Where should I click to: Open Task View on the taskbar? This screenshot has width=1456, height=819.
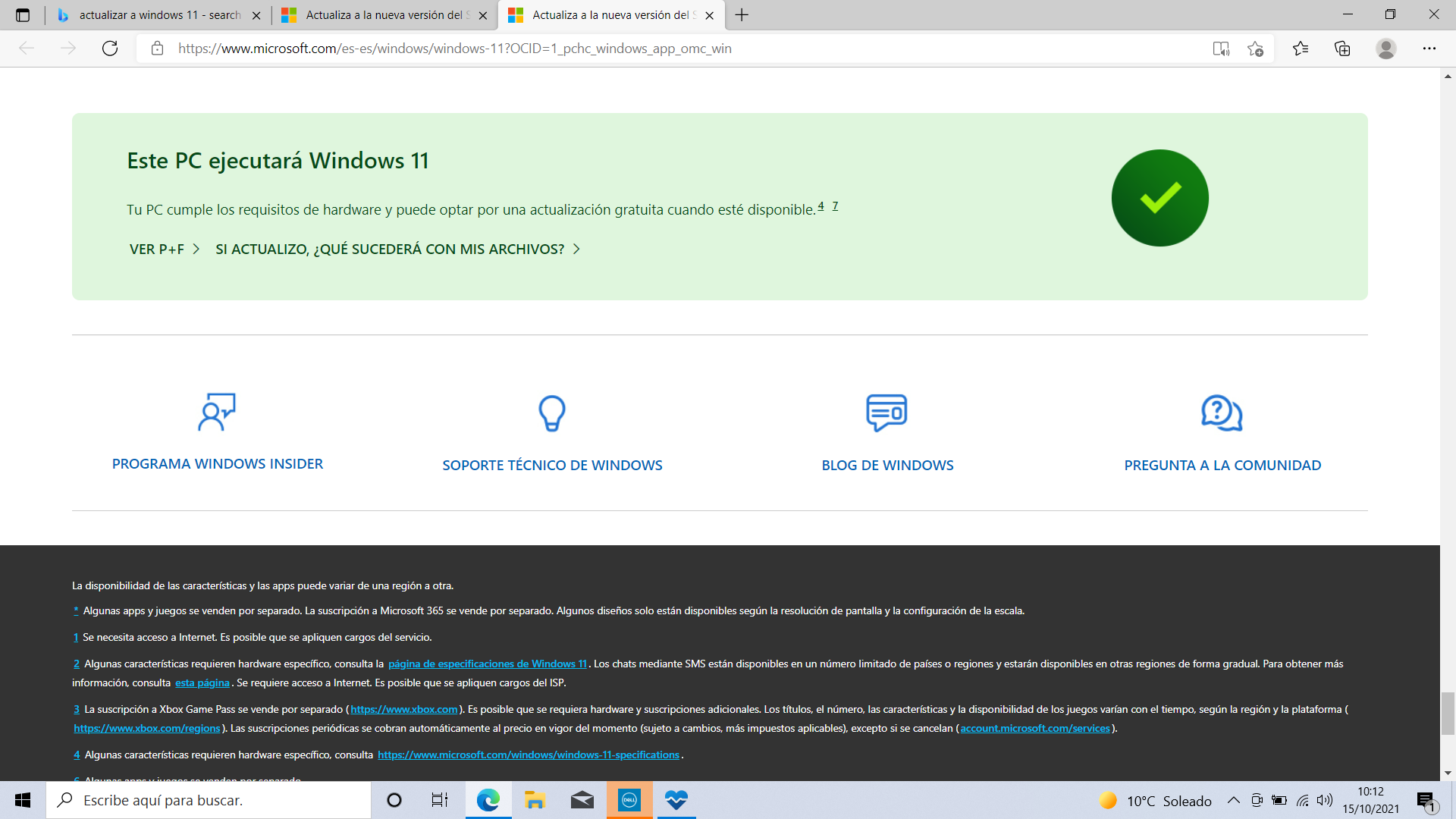tap(440, 800)
